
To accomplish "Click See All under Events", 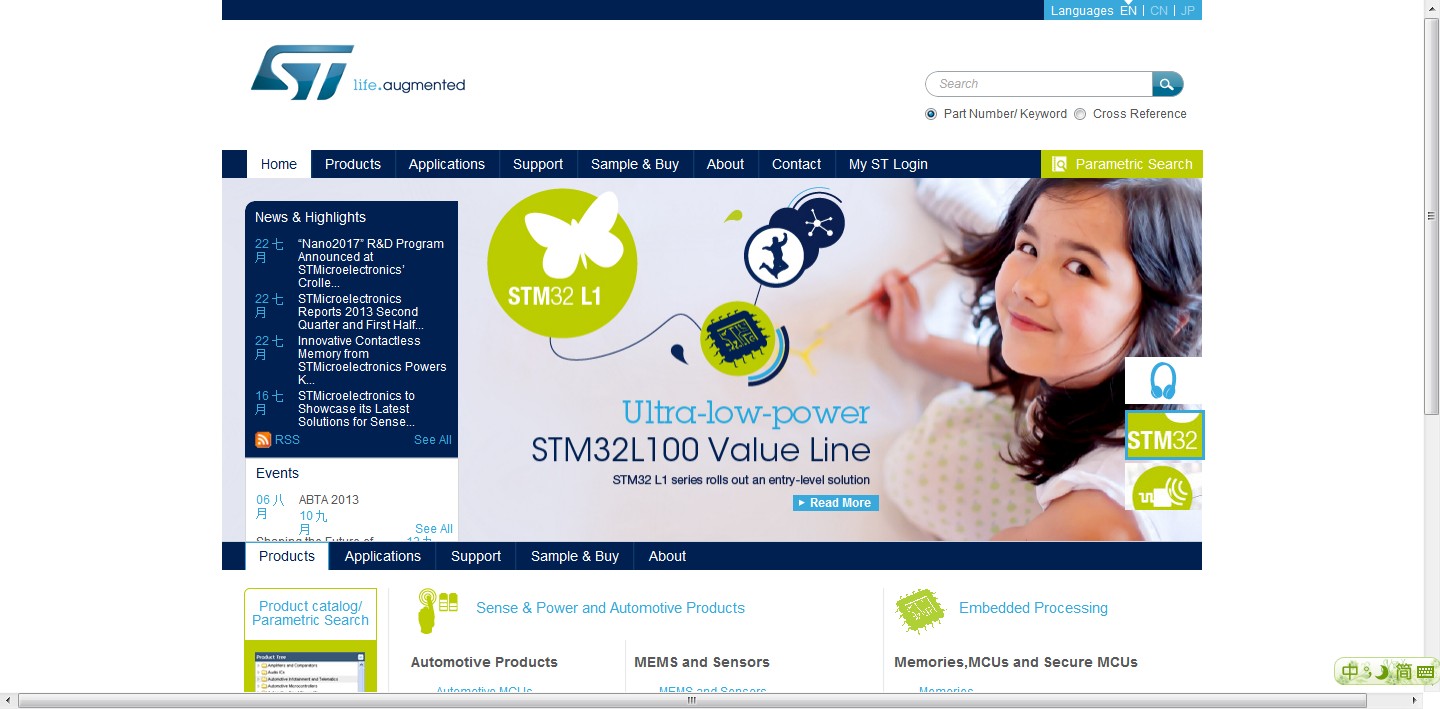I will coord(434,529).
